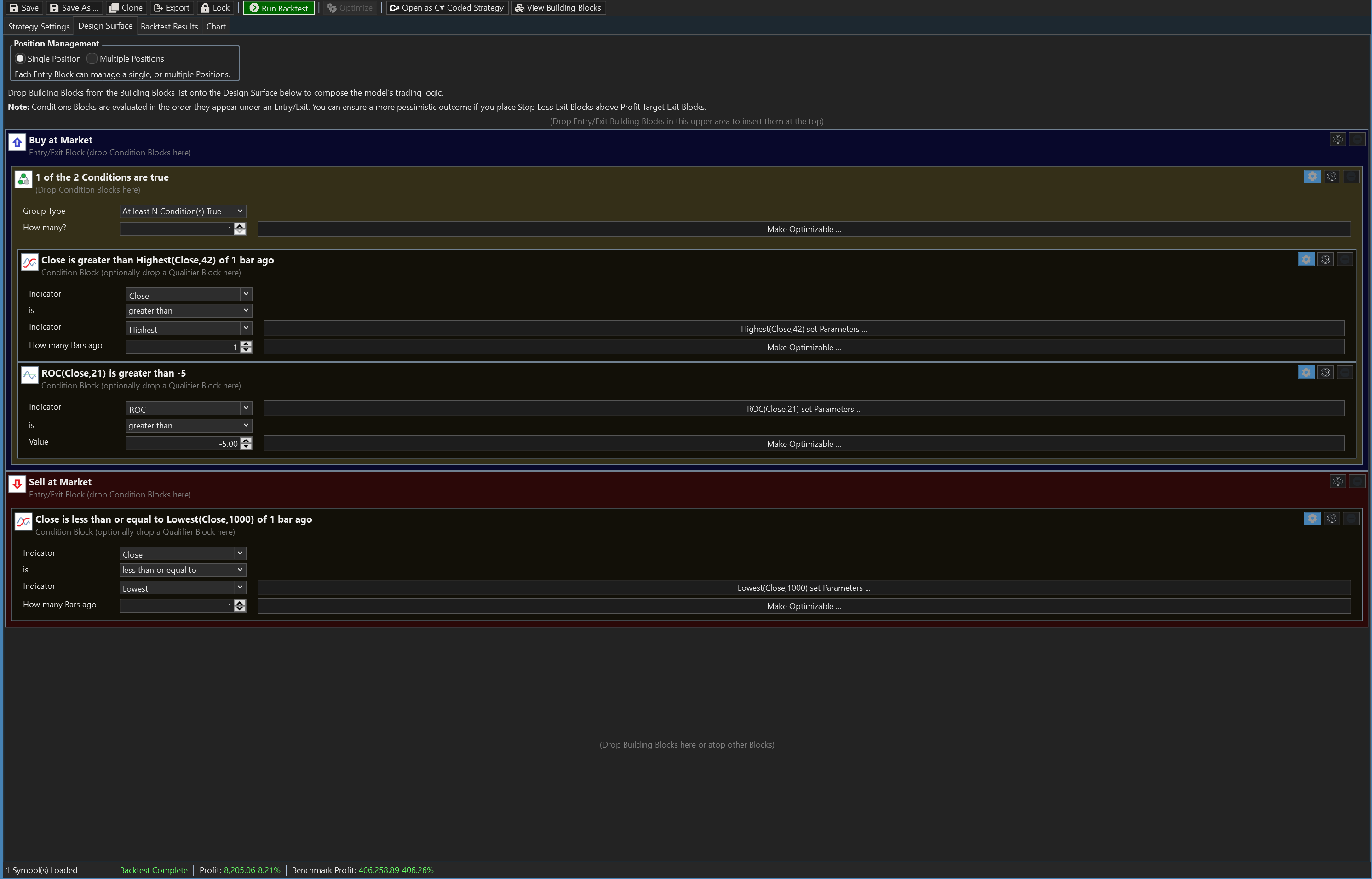Click the ROC Value field showing -5.00
This screenshot has width=1372, height=879.
click(x=183, y=444)
